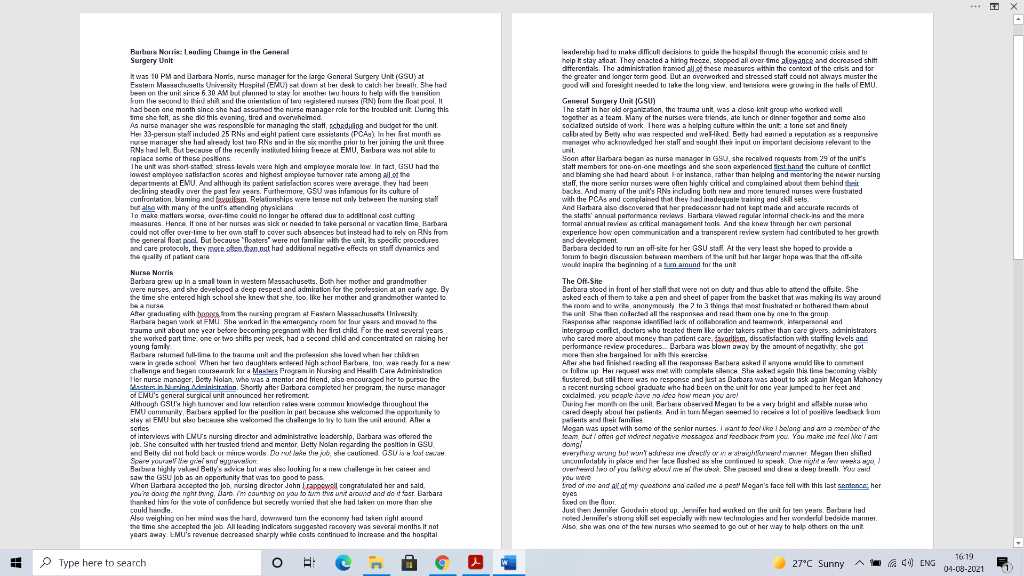Screen dimensions: 1024x576
Task: Click the underlined phrase 'more often than not'
Action: (x=238, y=249)
